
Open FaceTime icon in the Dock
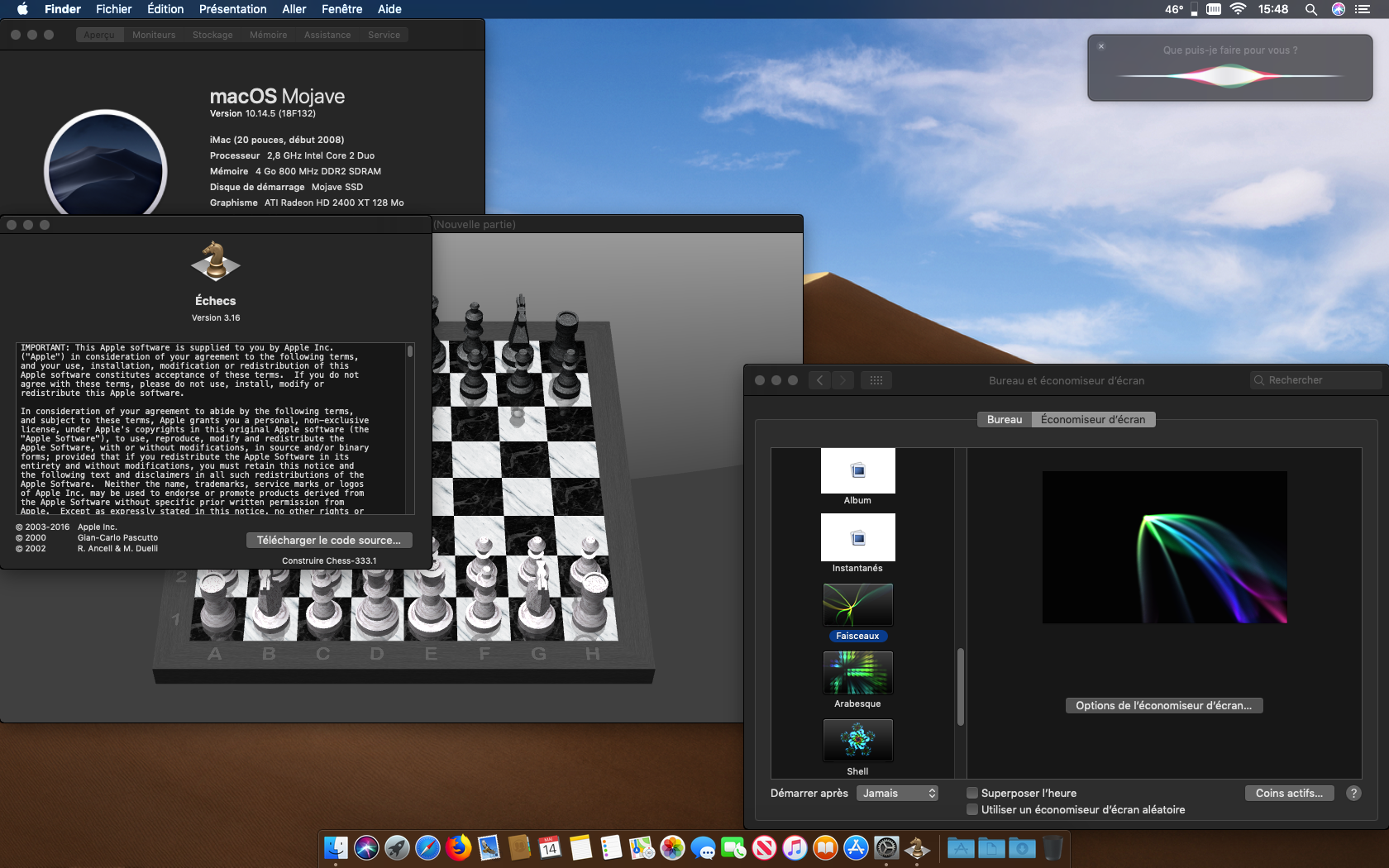733,847
